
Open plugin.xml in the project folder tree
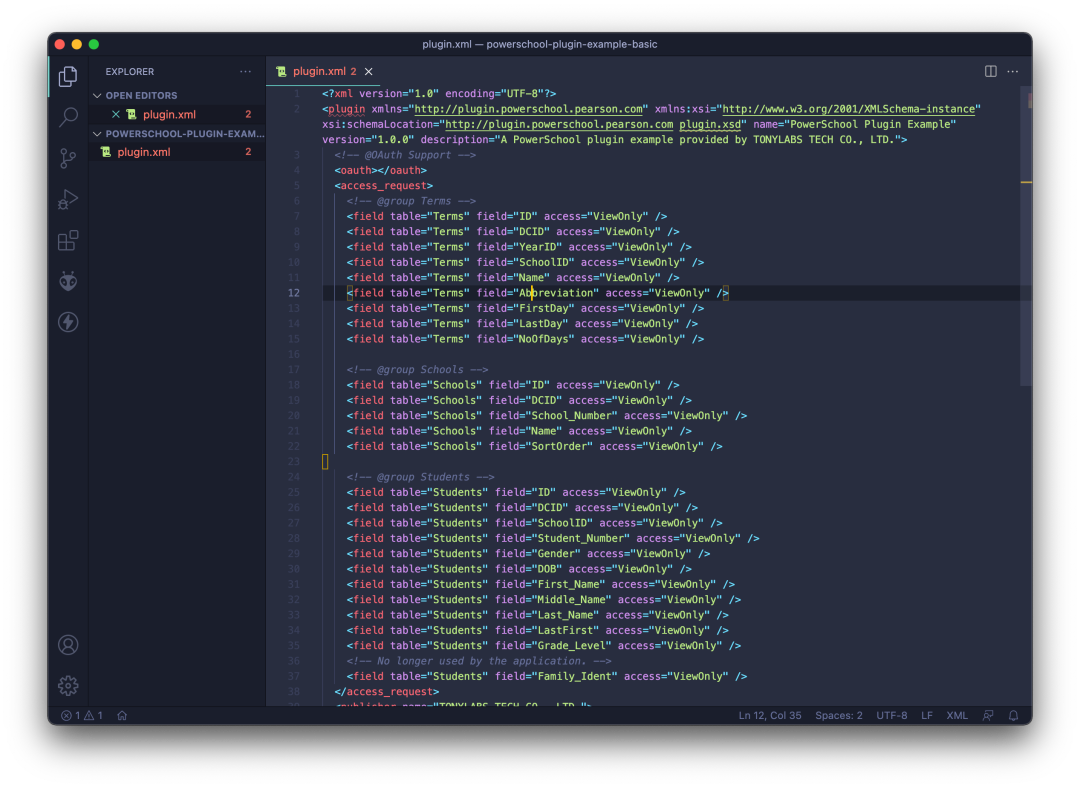click(178, 152)
